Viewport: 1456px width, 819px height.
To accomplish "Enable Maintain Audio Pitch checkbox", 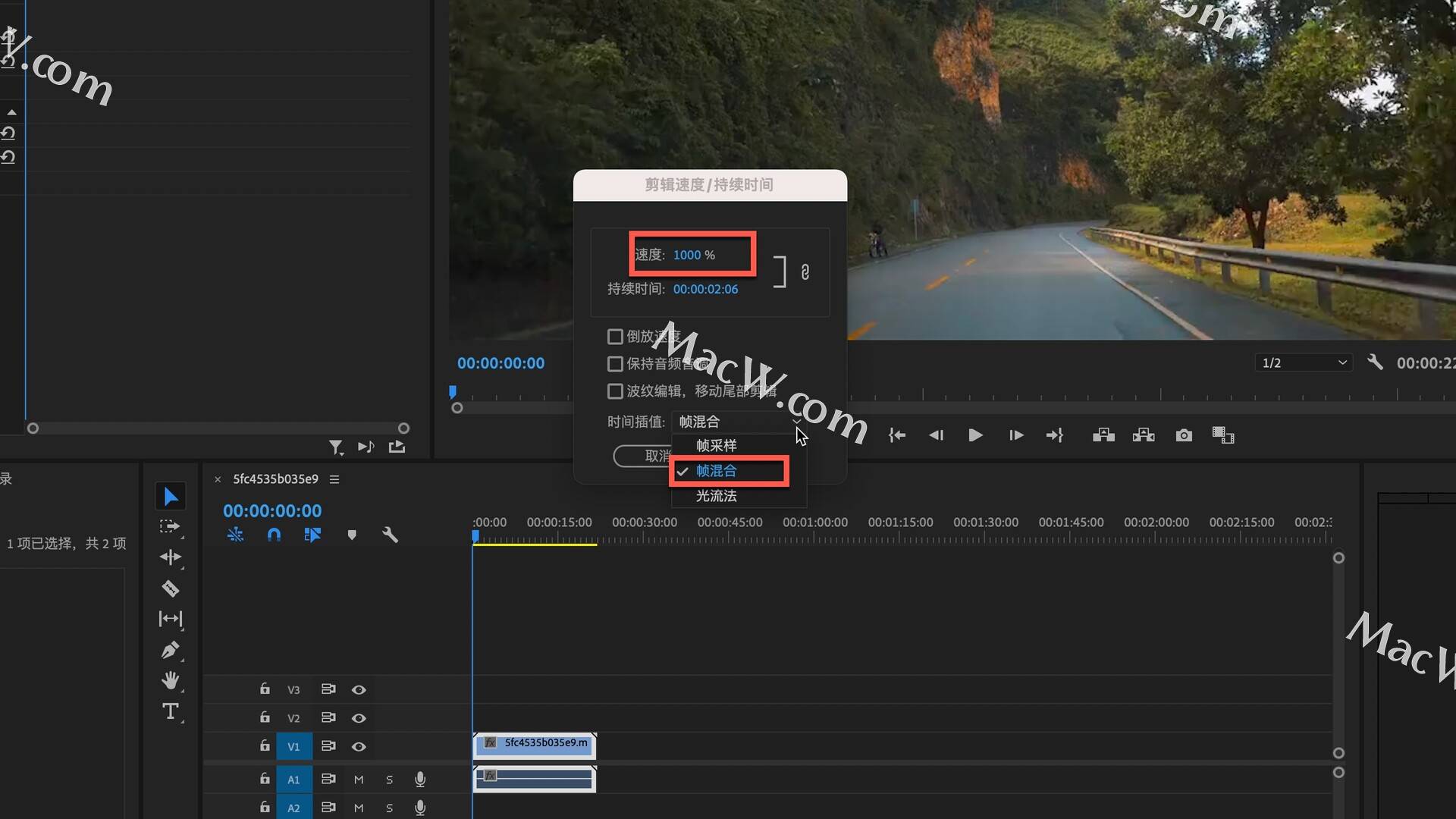I will pos(615,364).
